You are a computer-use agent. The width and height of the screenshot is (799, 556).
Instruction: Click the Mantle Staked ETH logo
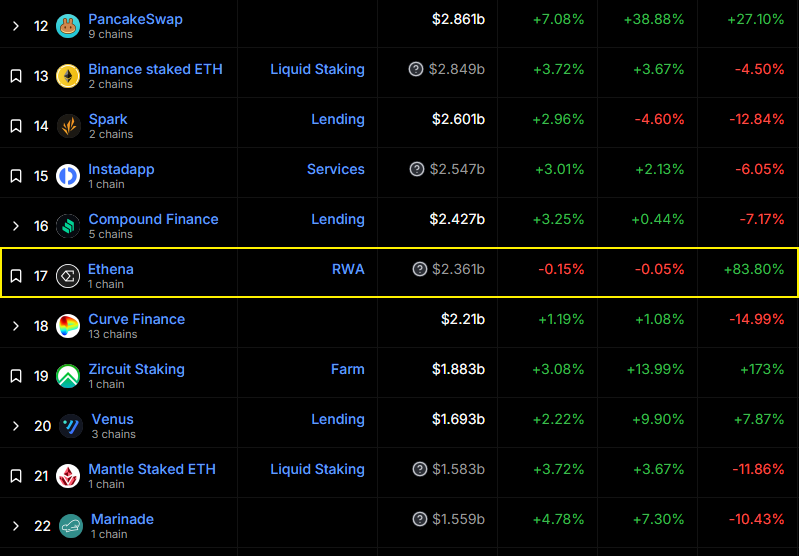coord(68,476)
